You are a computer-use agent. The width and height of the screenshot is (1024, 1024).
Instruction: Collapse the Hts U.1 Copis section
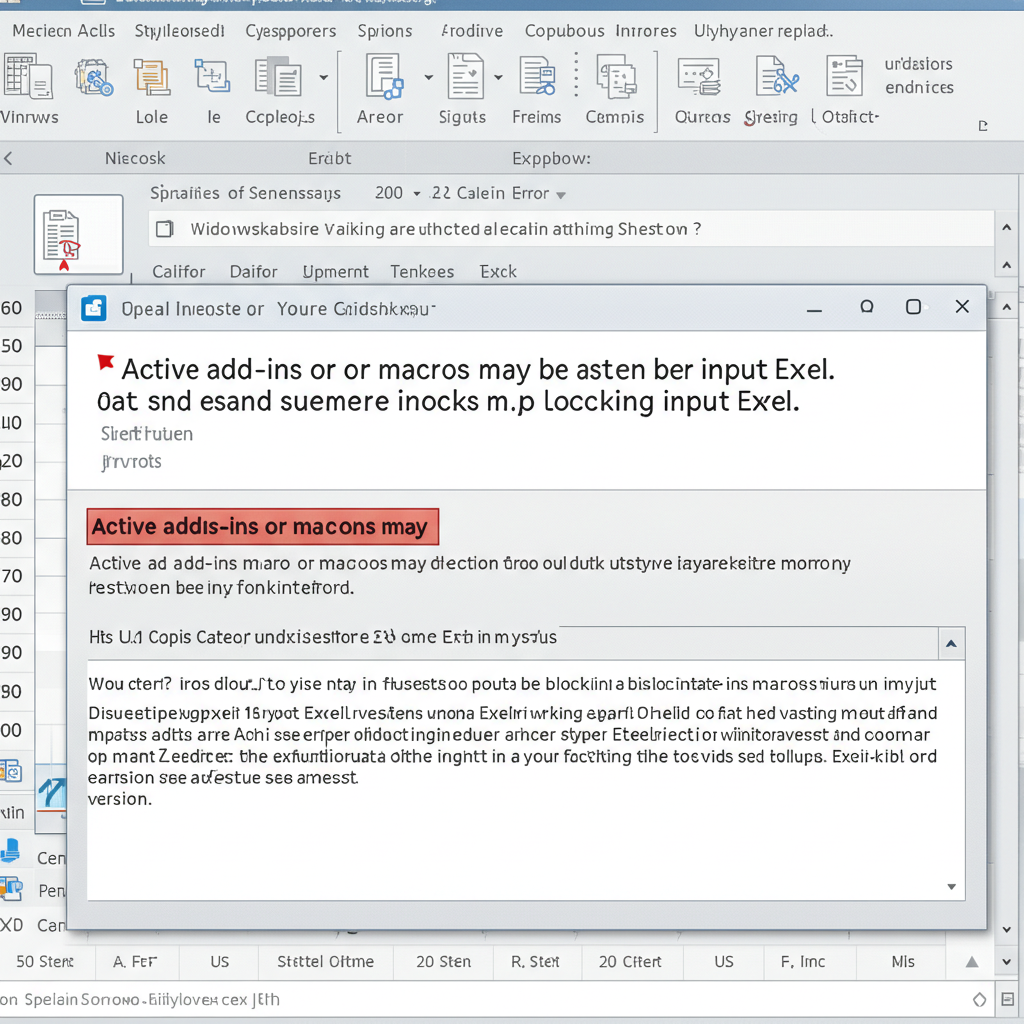click(952, 644)
